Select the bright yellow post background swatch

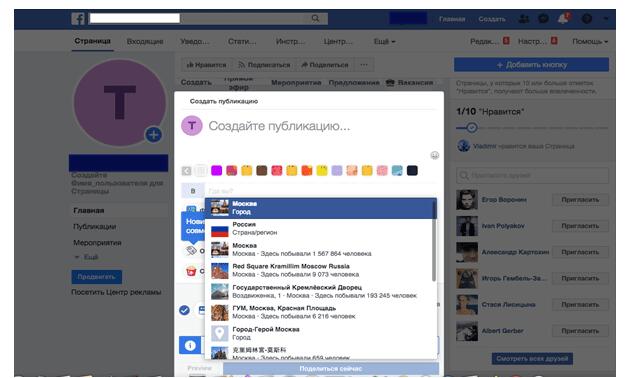point(322,171)
